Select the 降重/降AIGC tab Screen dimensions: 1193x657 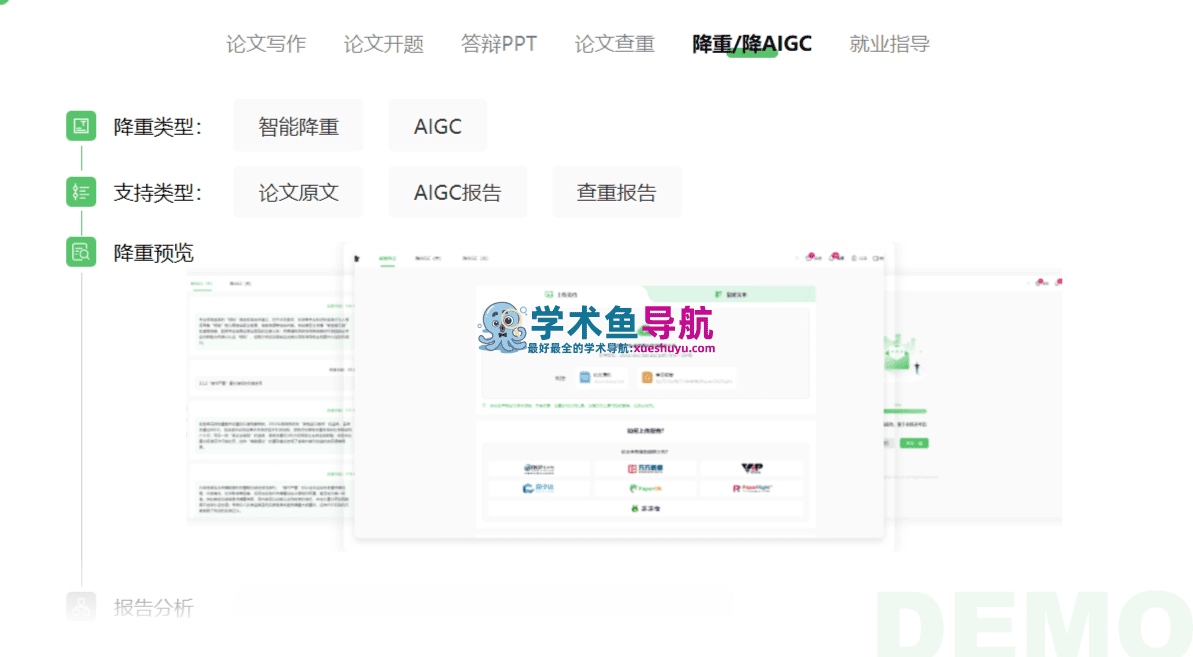coord(752,44)
